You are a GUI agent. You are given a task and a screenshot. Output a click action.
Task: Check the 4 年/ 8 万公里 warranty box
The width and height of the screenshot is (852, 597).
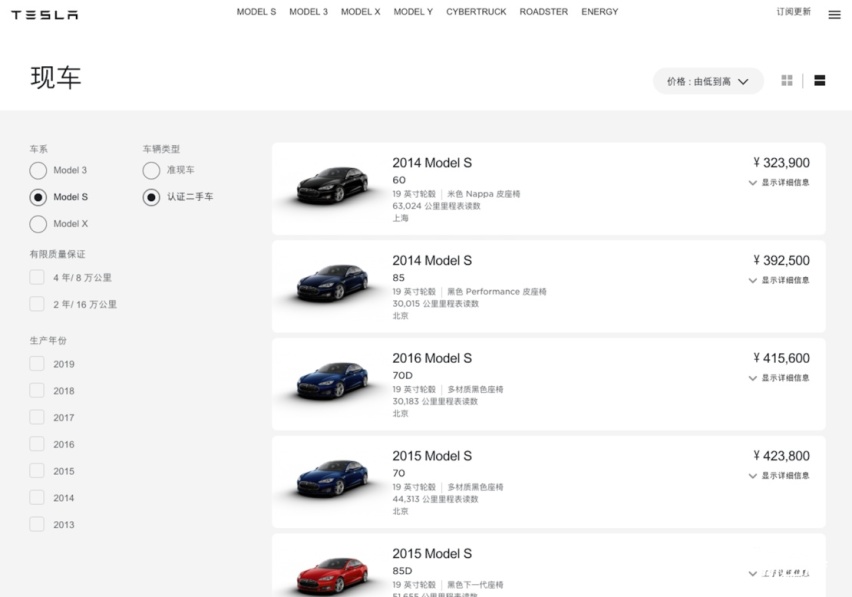click(37, 277)
